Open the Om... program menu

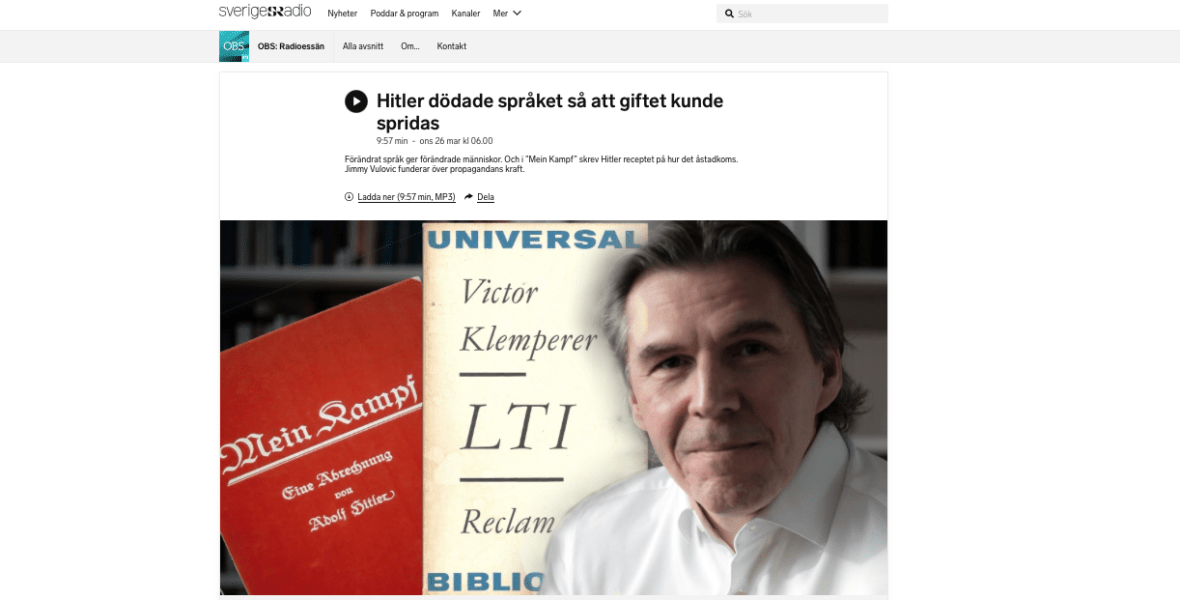[410, 47]
